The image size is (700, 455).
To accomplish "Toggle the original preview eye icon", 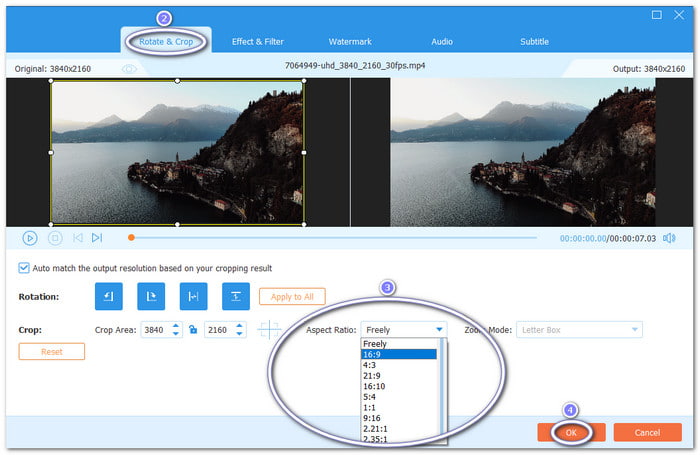I will pos(129,69).
